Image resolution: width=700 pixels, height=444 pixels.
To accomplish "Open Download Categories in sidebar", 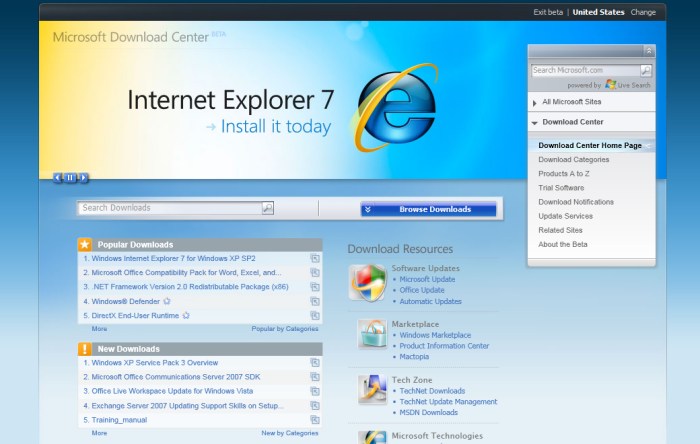I will click(x=574, y=160).
